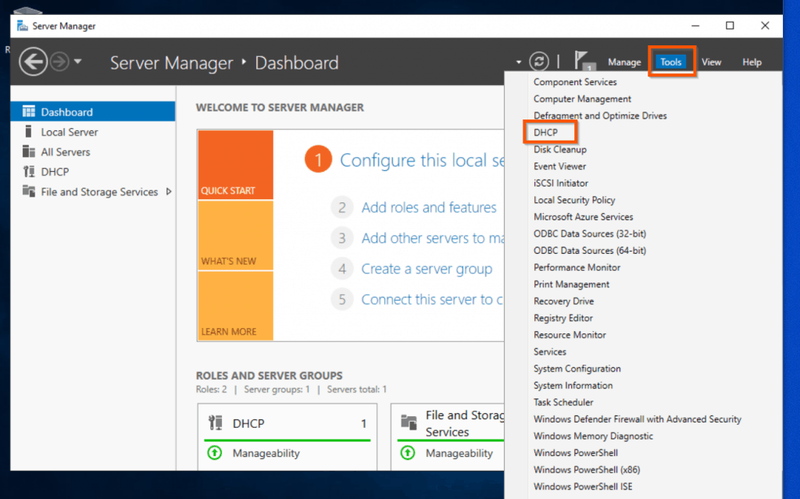Click DHCP tile Manageability status icon
The height and width of the screenshot is (499, 800).
click(x=215, y=453)
